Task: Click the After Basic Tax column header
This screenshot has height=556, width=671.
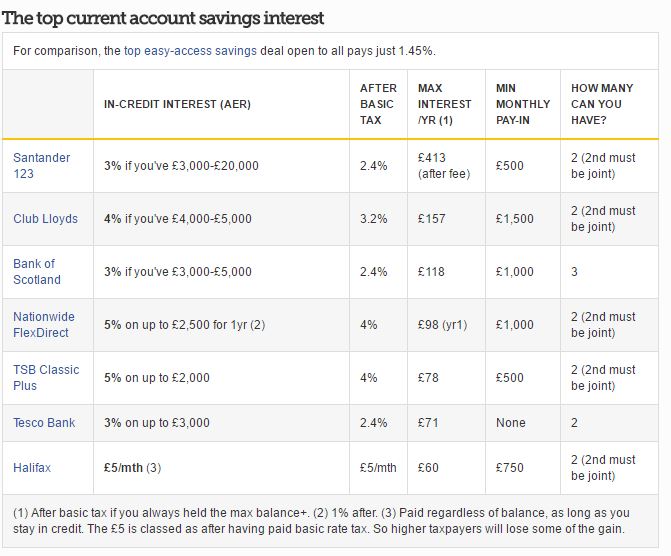Action: [x=378, y=104]
